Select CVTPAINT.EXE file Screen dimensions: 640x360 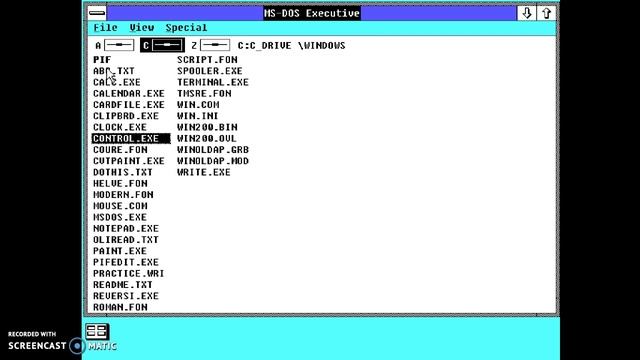click(x=129, y=161)
